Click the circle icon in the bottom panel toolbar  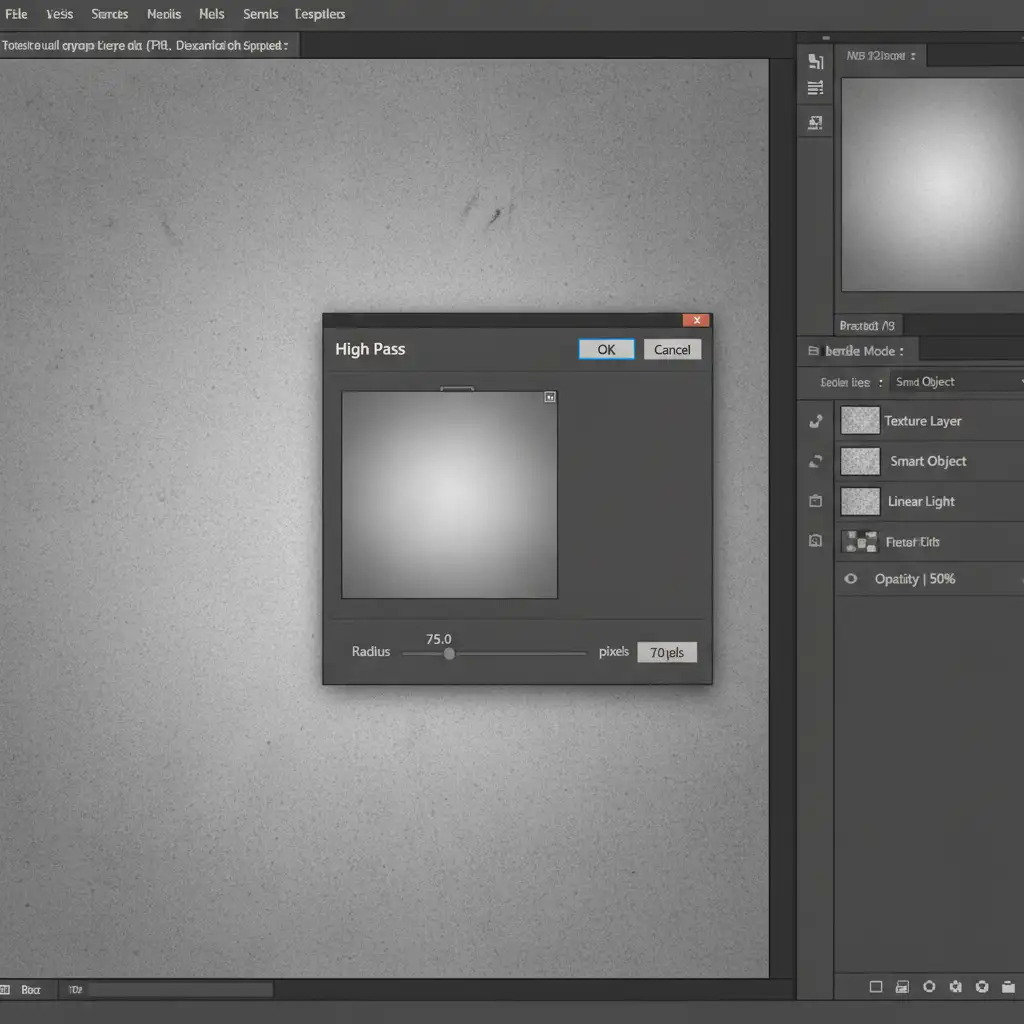point(929,986)
